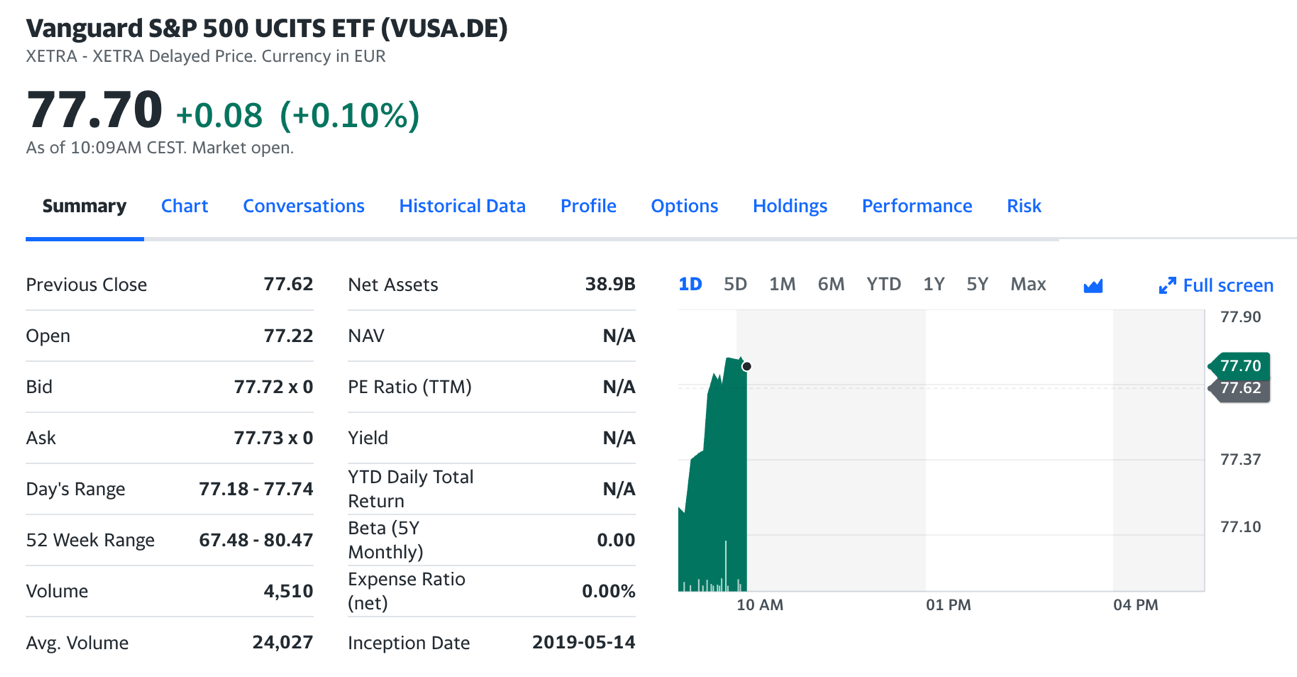Select the Summary tab
Image resolution: width=1297 pixels, height=677 pixels.
84,206
